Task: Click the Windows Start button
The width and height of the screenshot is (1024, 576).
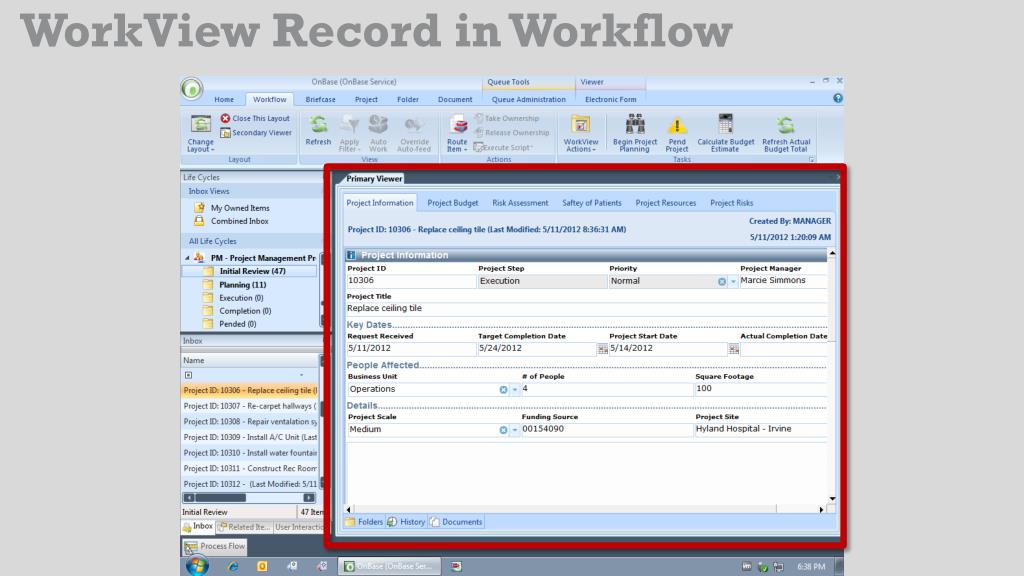Action: point(197,566)
